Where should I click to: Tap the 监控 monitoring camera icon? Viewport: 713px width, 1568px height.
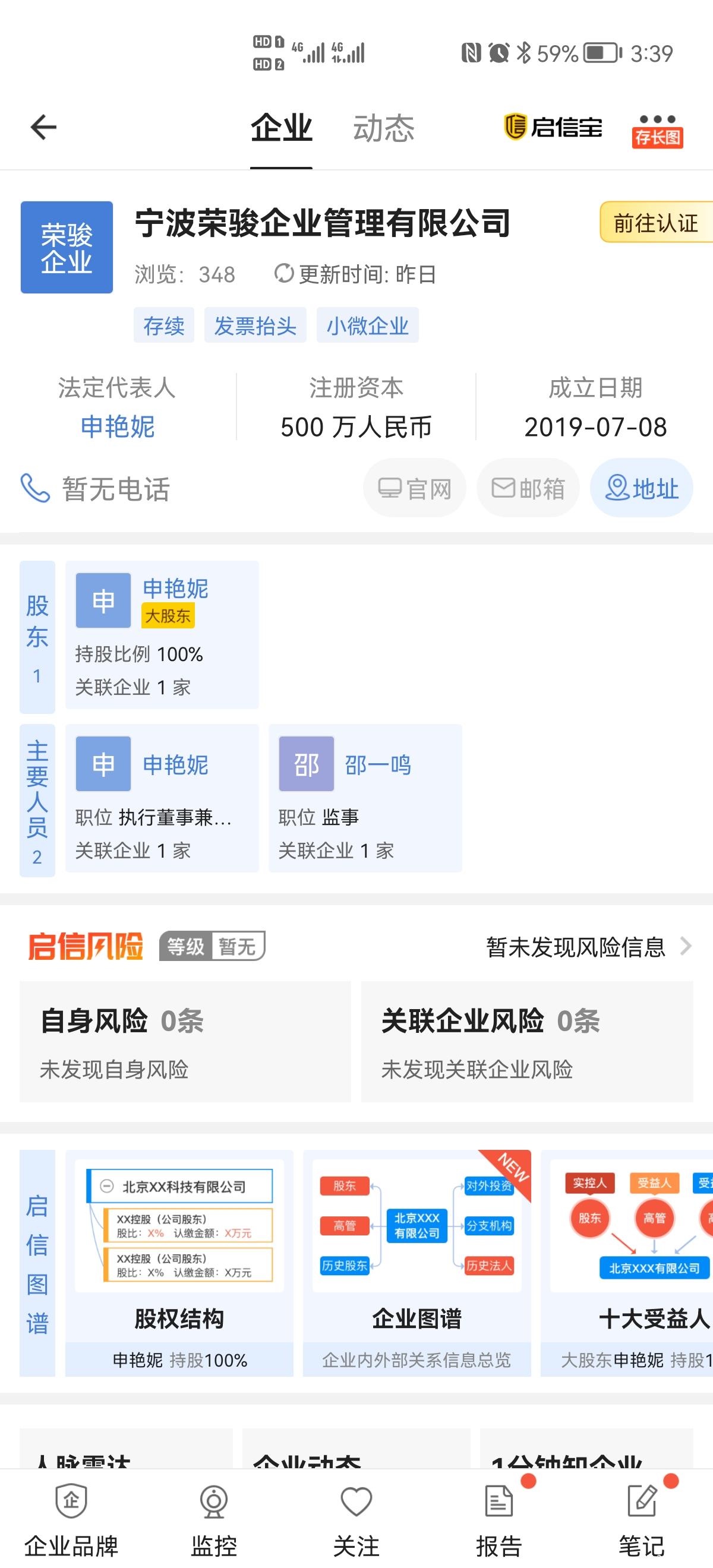pyautogui.click(x=214, y=1501)
